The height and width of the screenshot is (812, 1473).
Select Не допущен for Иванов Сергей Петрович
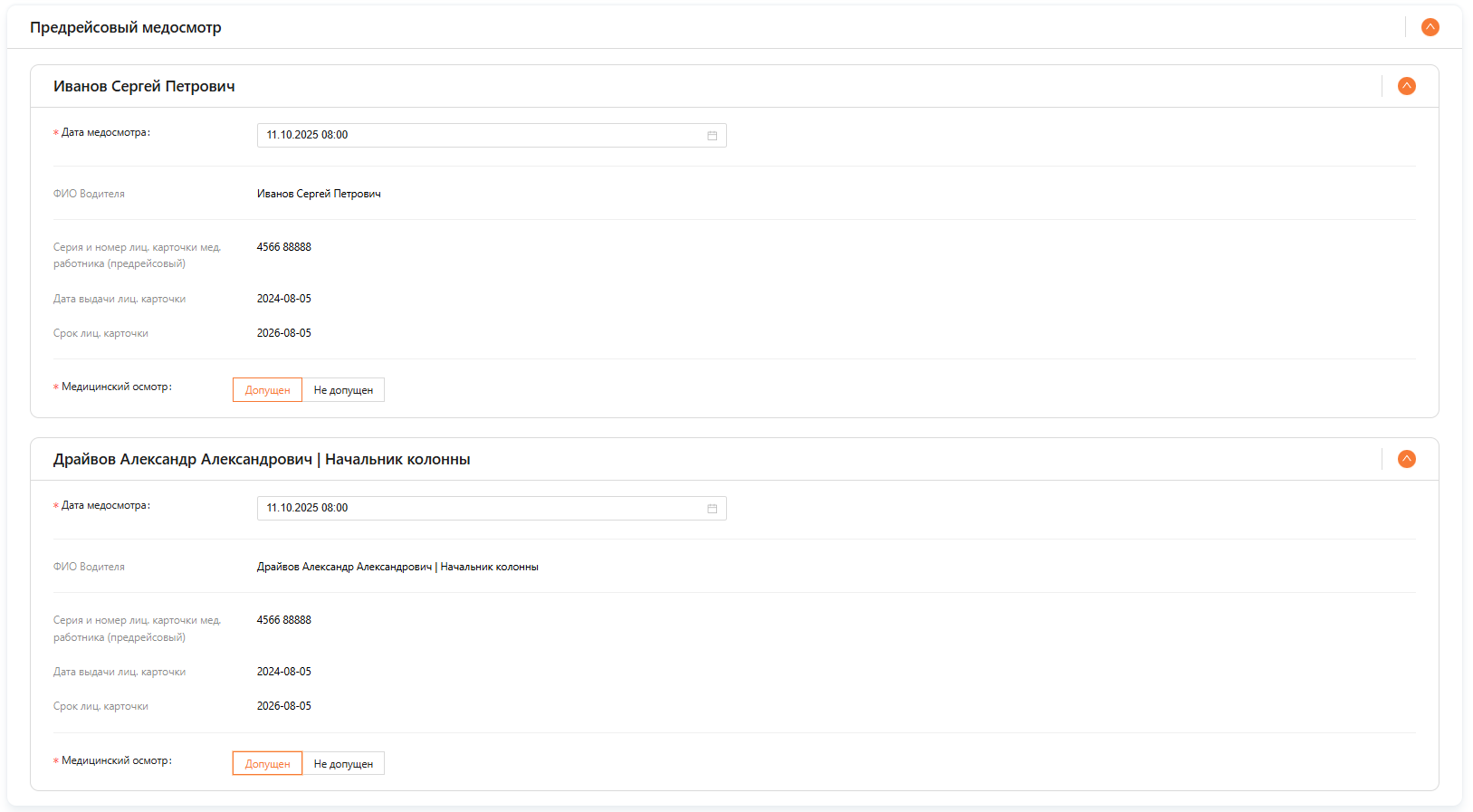(343, 390)
